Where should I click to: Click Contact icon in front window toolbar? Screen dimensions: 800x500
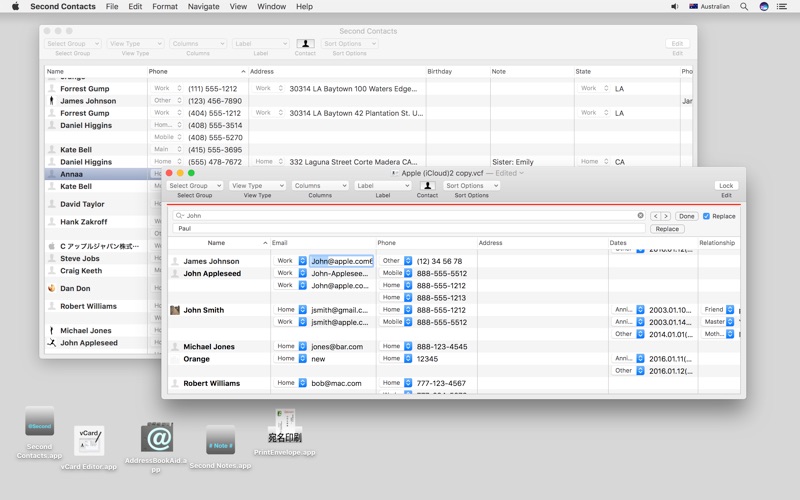[428, 186]
